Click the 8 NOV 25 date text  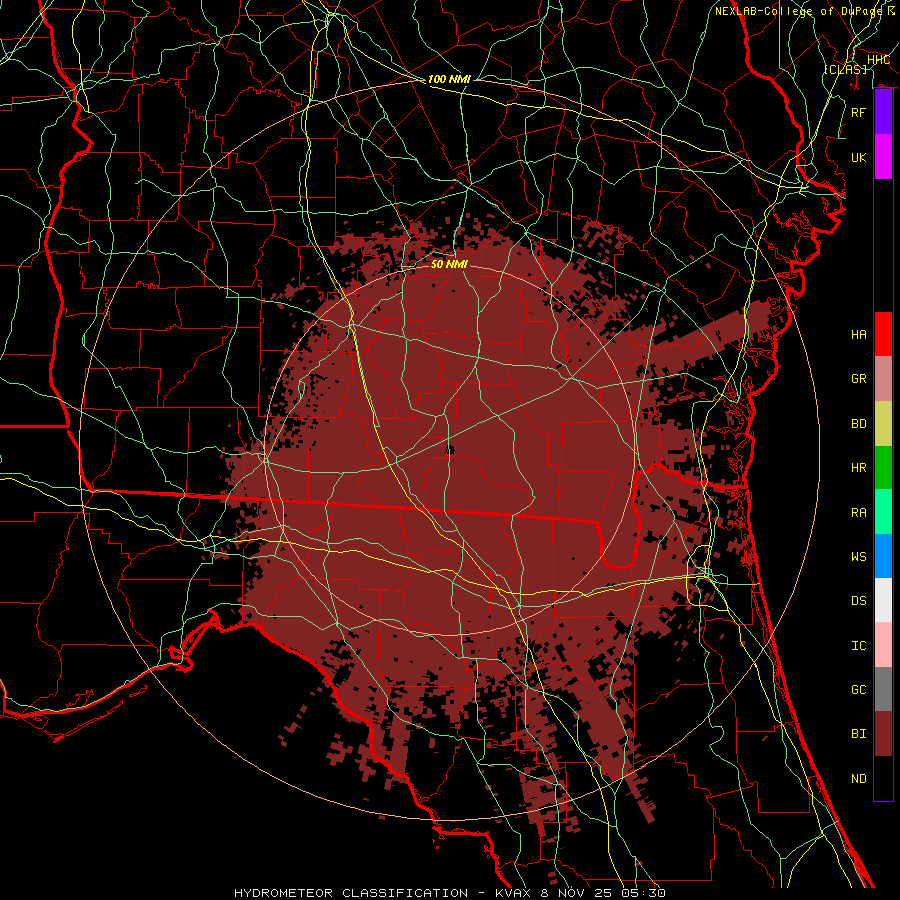coord(579,893)
